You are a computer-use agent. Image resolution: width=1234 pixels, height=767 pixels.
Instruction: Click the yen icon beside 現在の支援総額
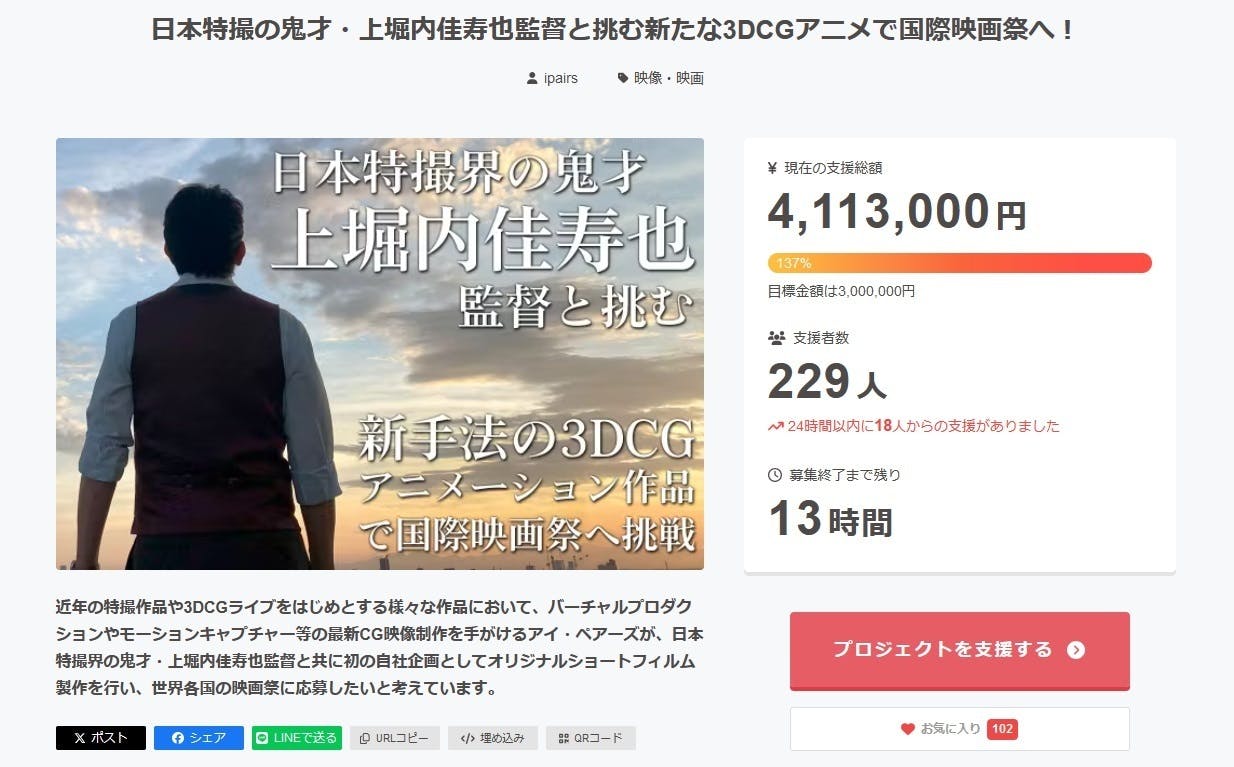(772, 168)
